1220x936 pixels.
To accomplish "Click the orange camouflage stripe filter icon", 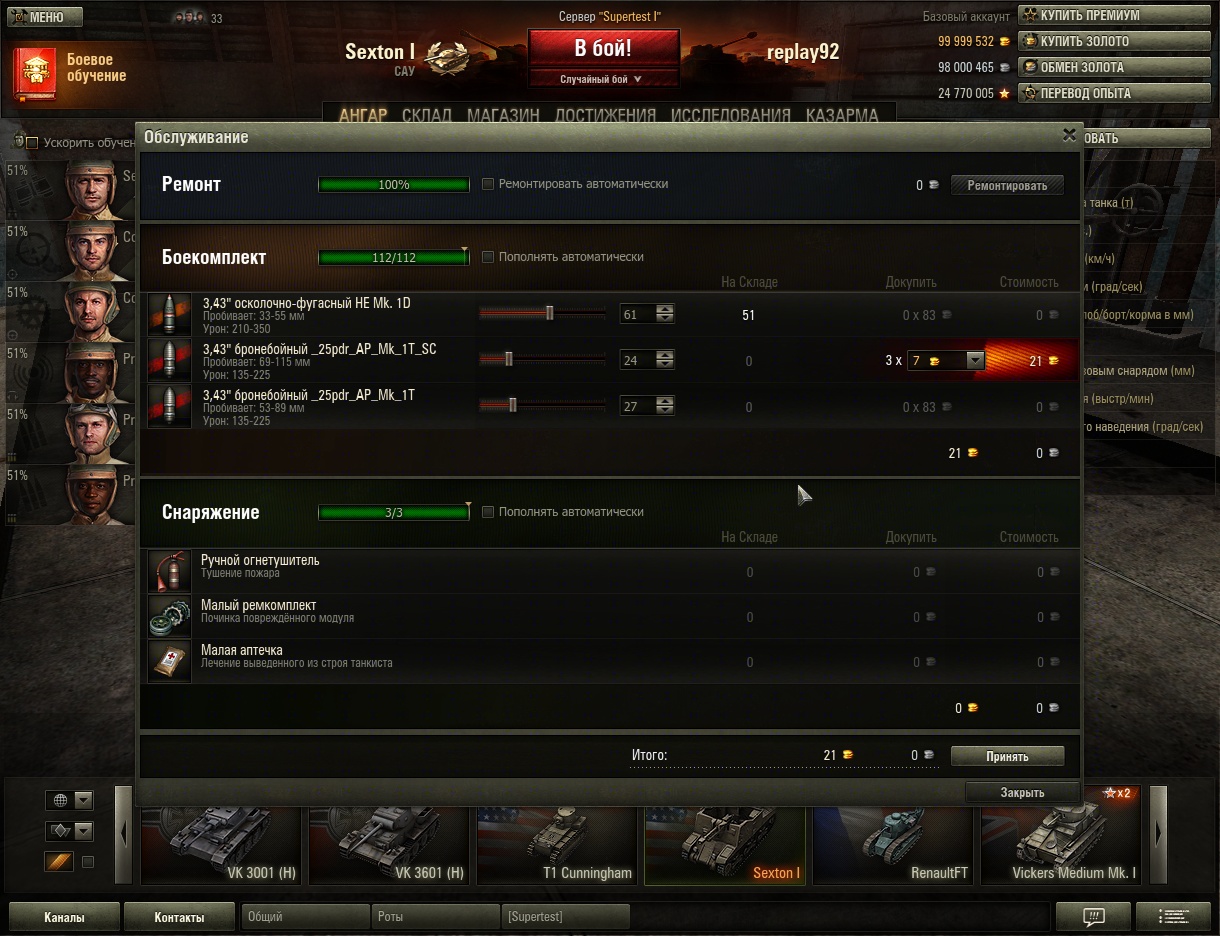I will (59, 861).
